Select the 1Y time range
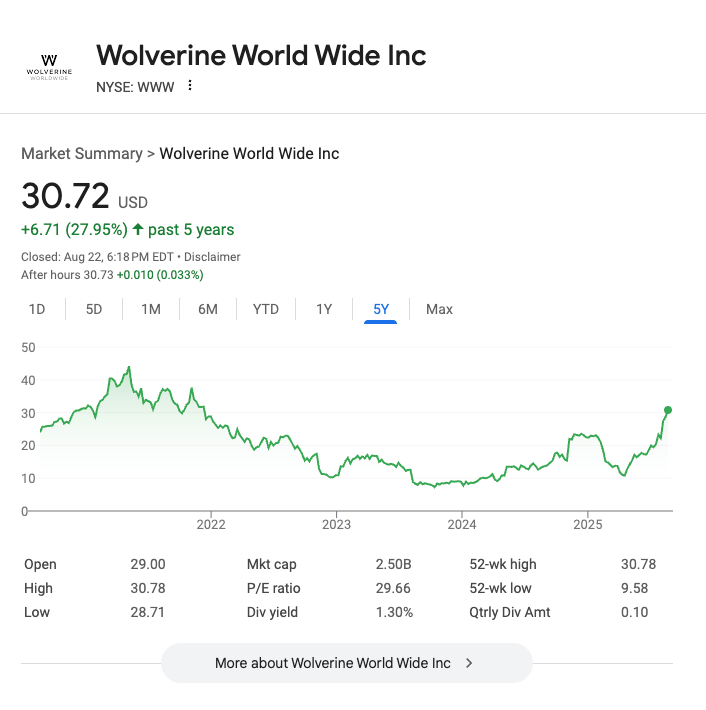This screenshot has height=710, width=706. (324, 309)
